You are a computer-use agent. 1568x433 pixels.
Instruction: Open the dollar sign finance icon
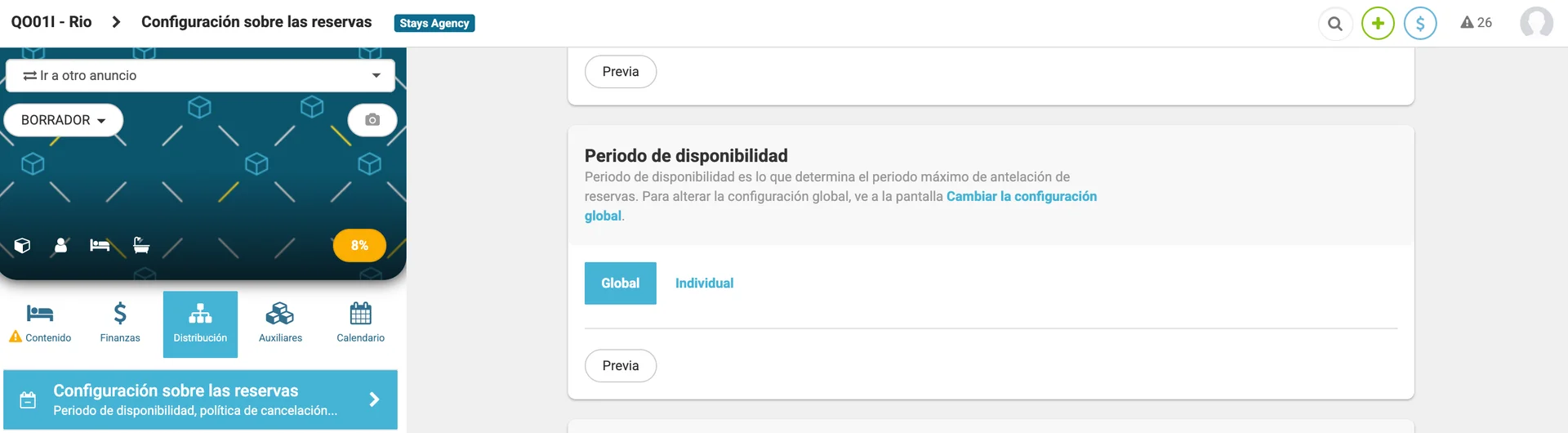tap(1420, 24)
